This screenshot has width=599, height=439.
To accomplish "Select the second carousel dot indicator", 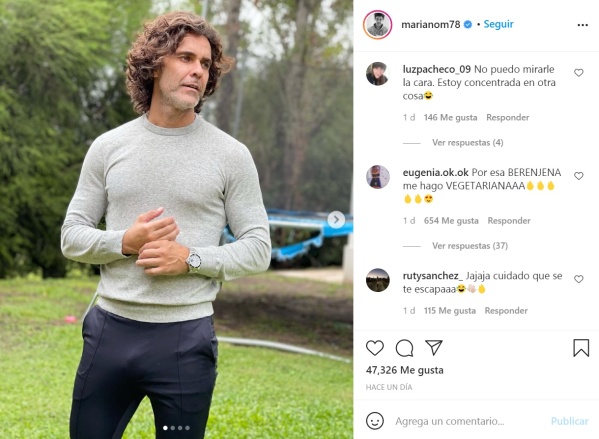I will tap(173, 428).
